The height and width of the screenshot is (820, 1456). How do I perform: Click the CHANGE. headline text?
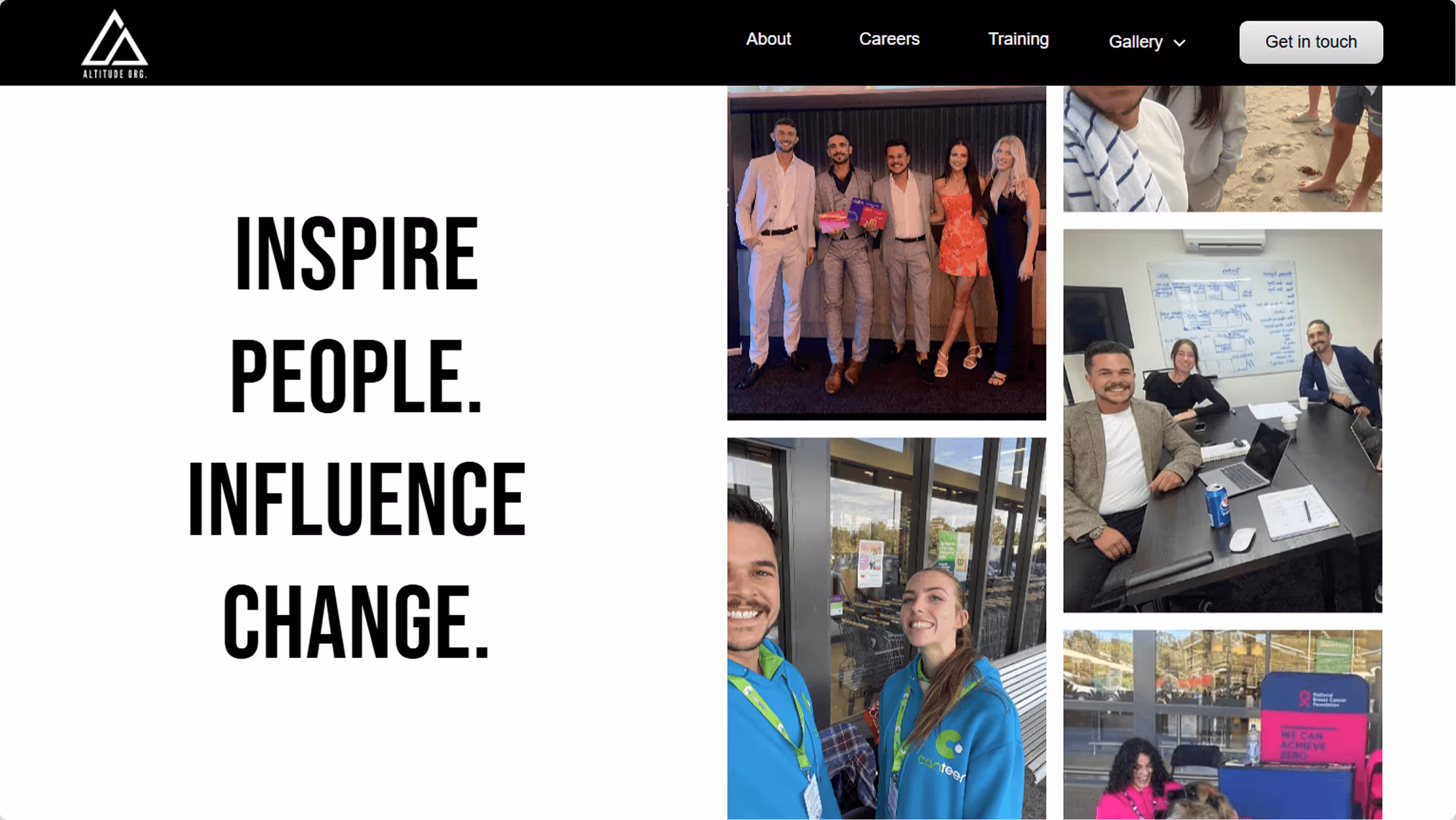click(x=356, y=622)
